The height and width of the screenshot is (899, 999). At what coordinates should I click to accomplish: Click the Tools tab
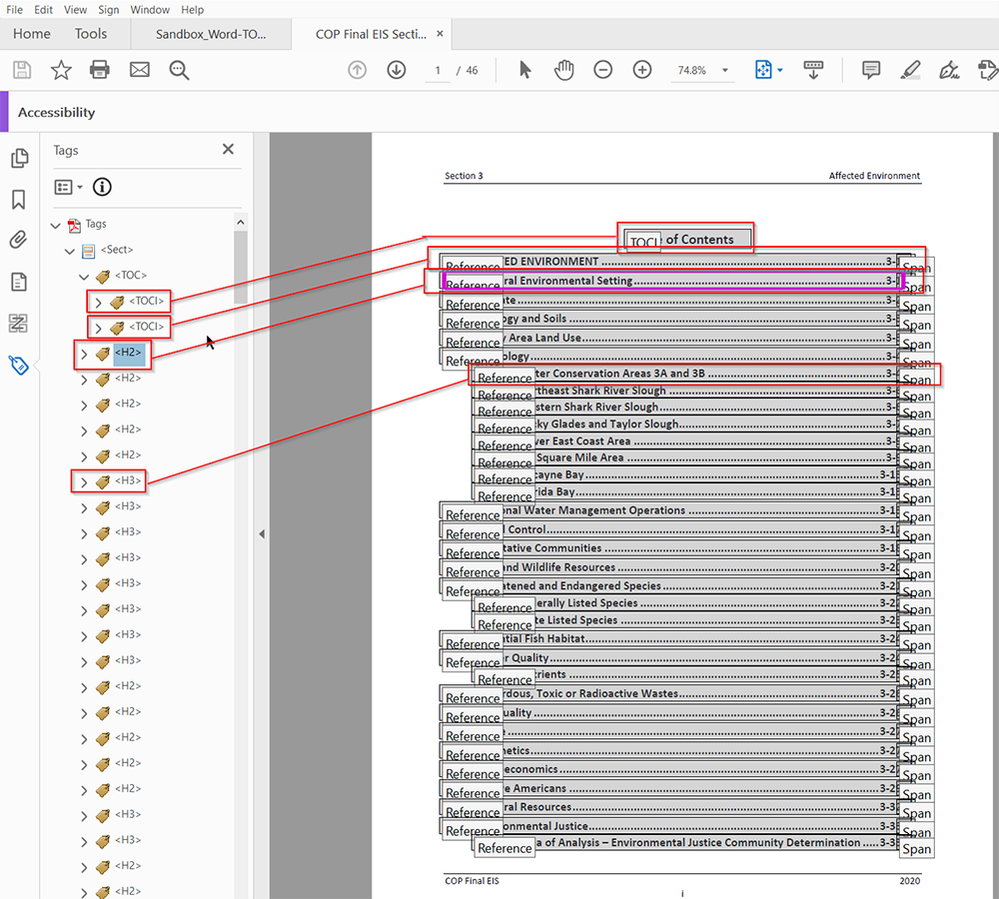[91, 34]
